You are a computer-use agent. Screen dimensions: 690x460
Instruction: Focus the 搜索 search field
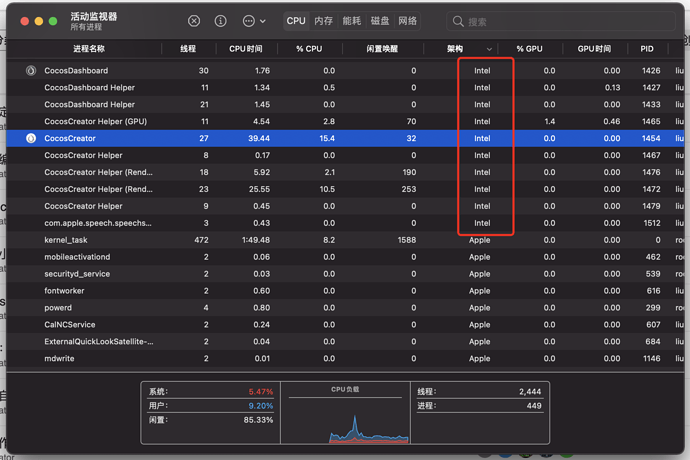[x=561, y=21]
